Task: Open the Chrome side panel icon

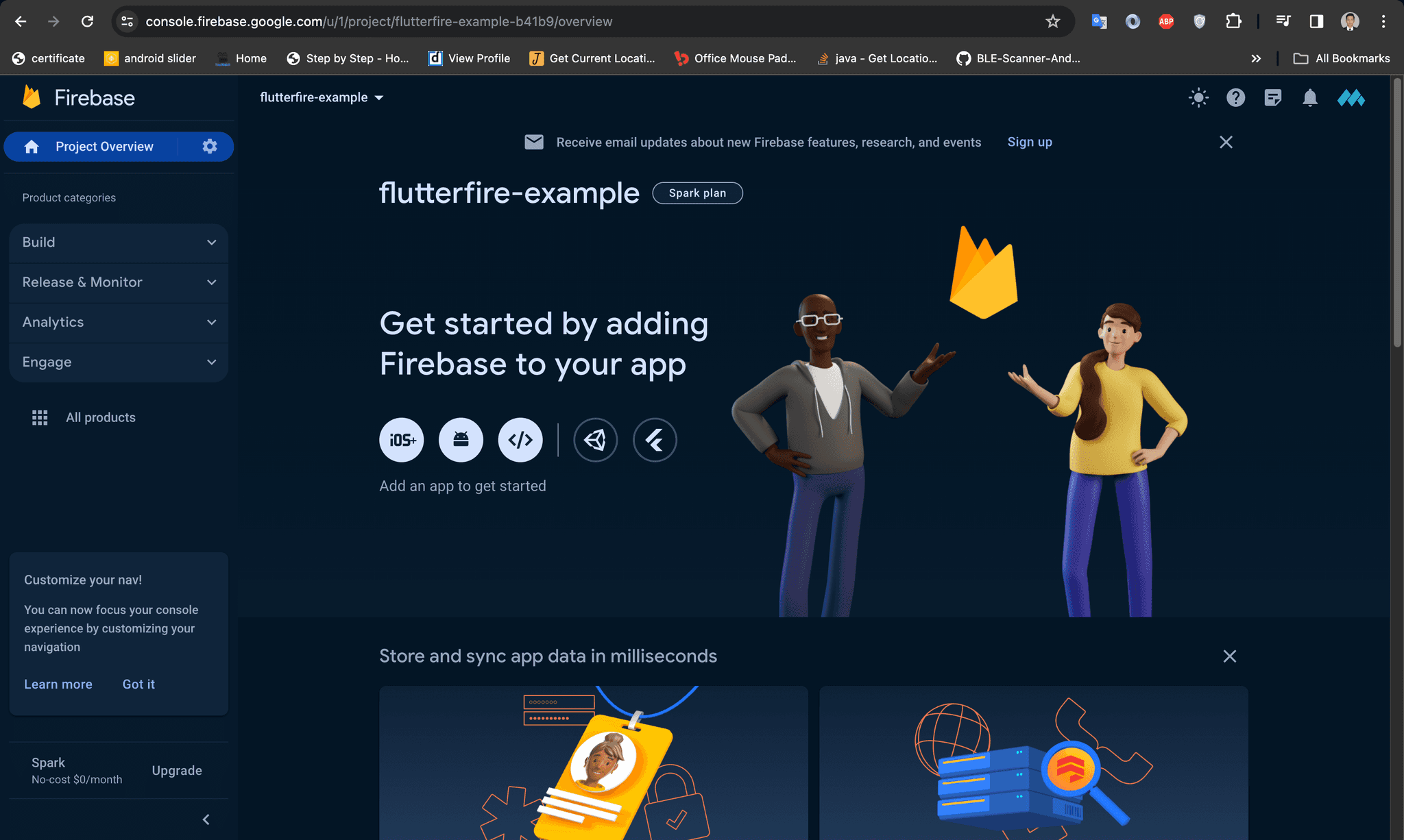Action: click(1316, 22)
